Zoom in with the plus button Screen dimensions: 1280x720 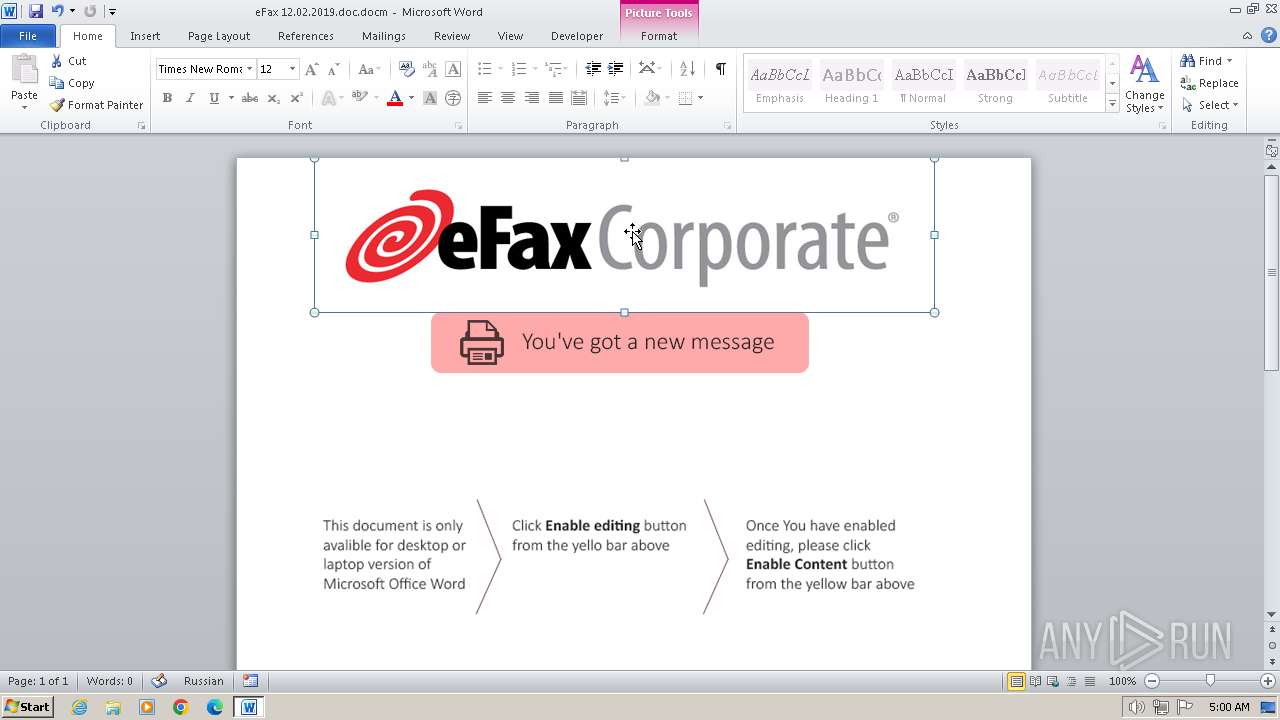(1267, 681)
